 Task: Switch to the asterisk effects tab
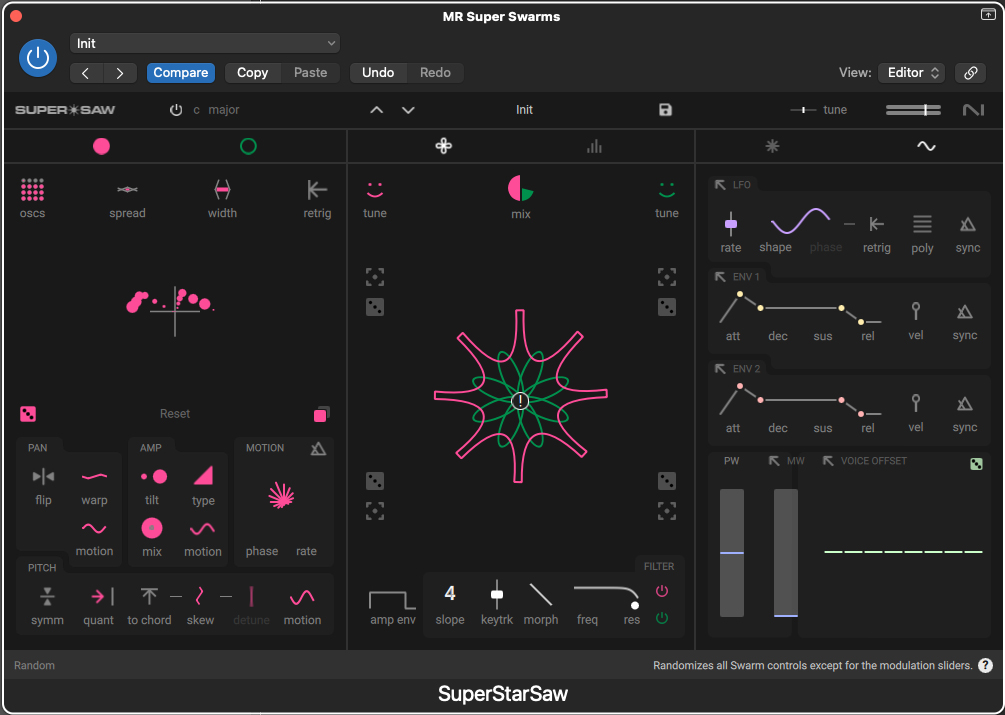[772, 146]
